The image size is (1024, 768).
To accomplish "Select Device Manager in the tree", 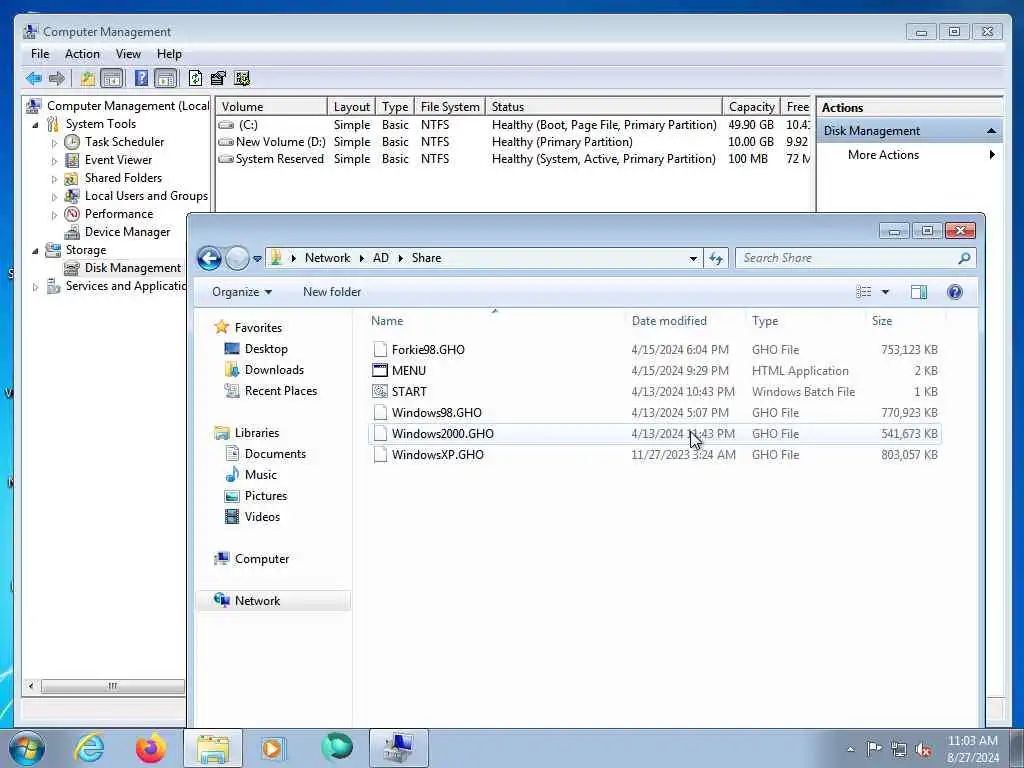I will point(127,232).
